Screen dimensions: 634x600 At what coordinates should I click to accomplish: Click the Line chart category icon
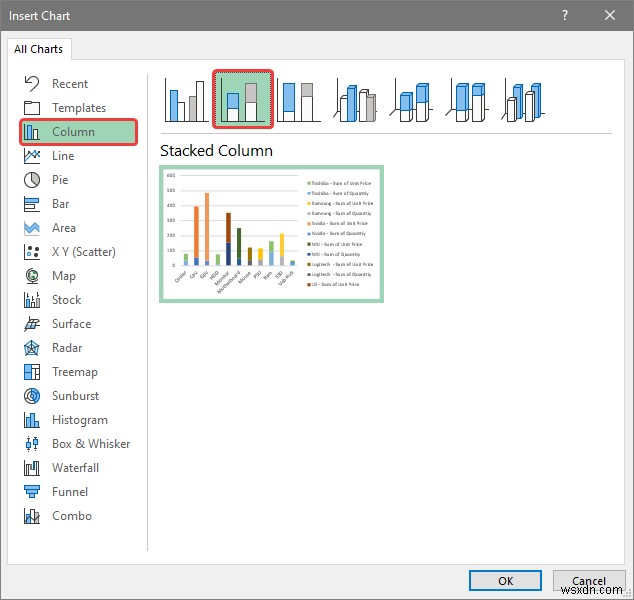32,156
